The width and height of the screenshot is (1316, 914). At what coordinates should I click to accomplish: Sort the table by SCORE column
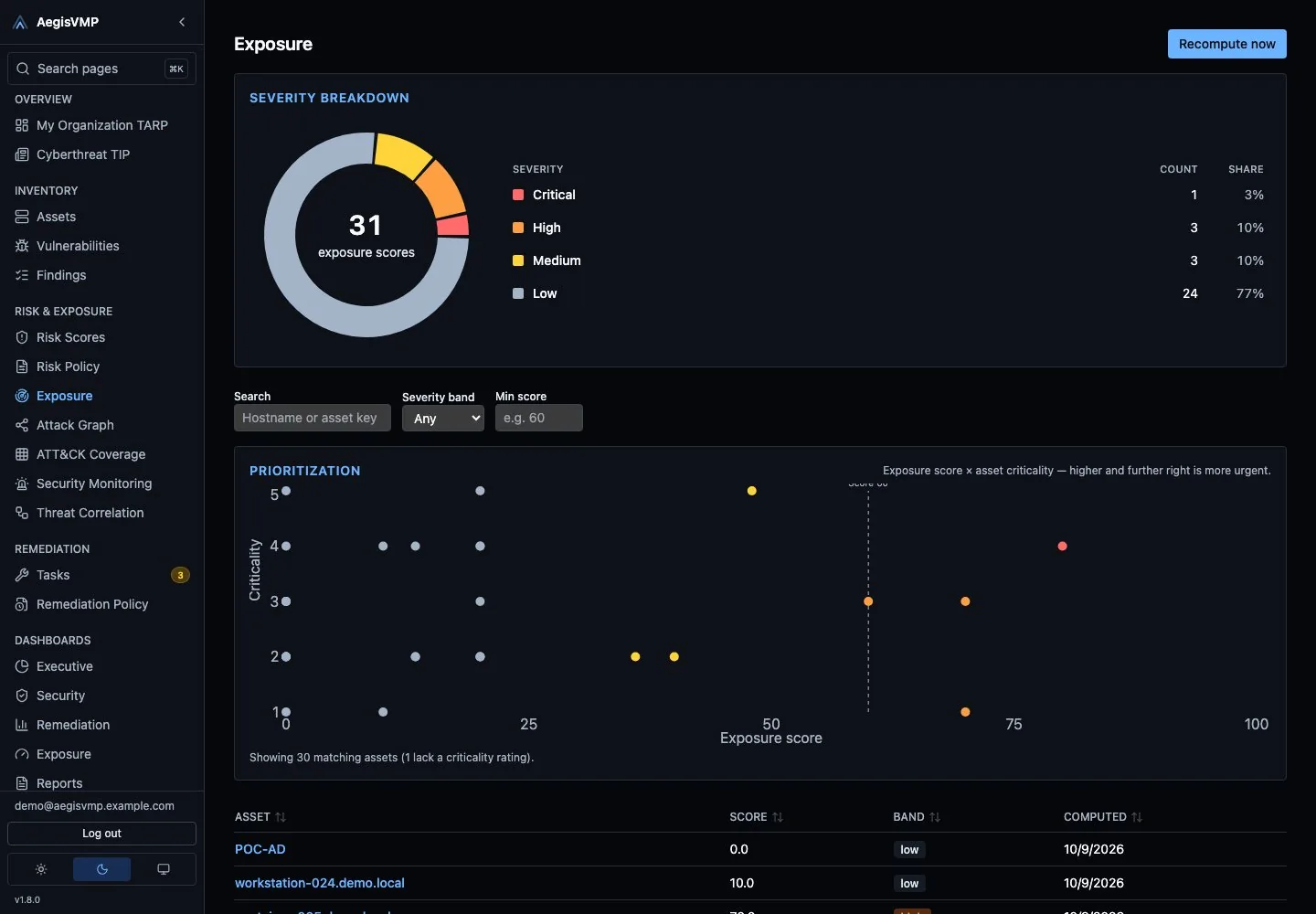(x=756, y=817)
